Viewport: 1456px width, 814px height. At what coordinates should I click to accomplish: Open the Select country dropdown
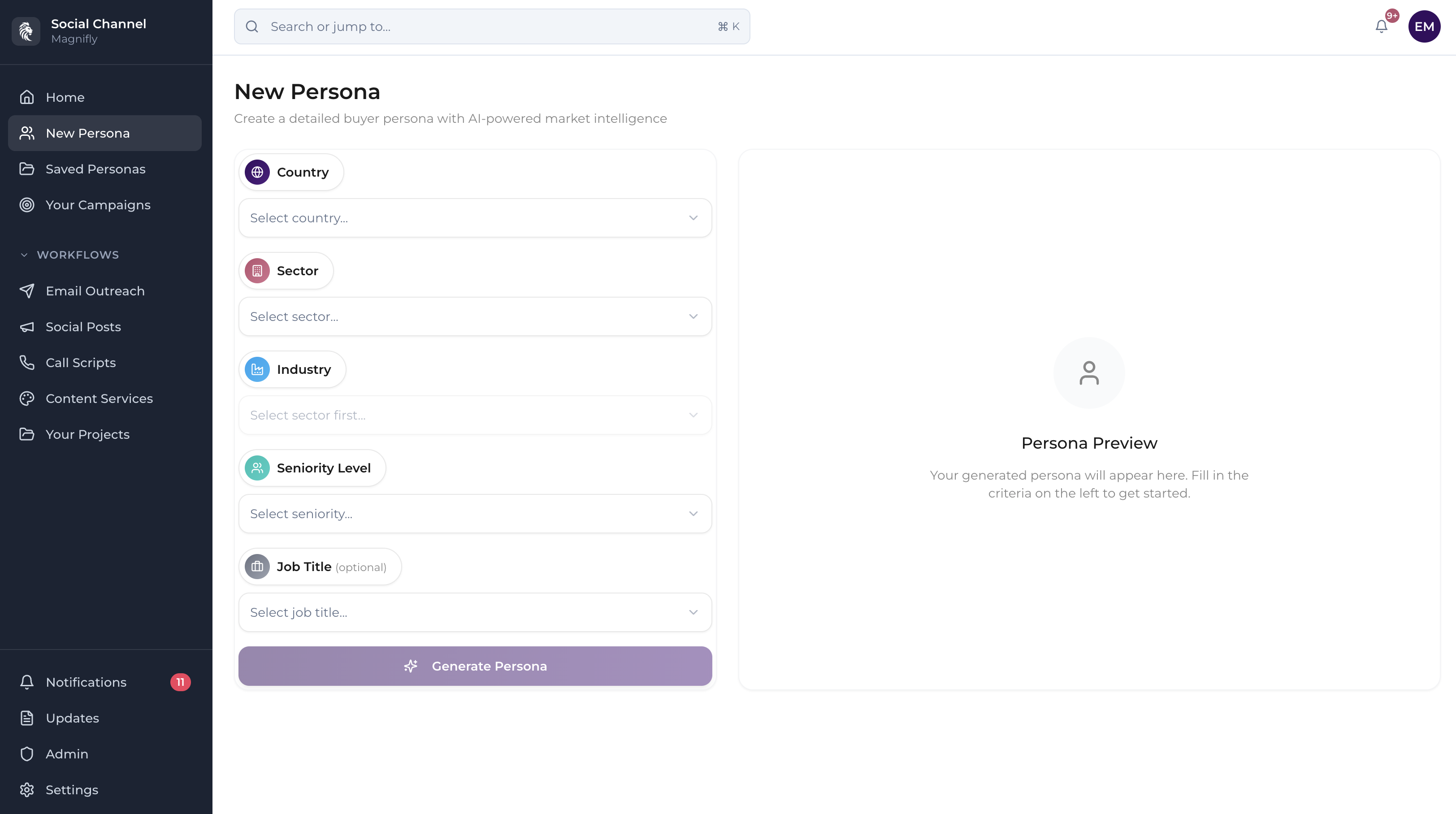475,218
